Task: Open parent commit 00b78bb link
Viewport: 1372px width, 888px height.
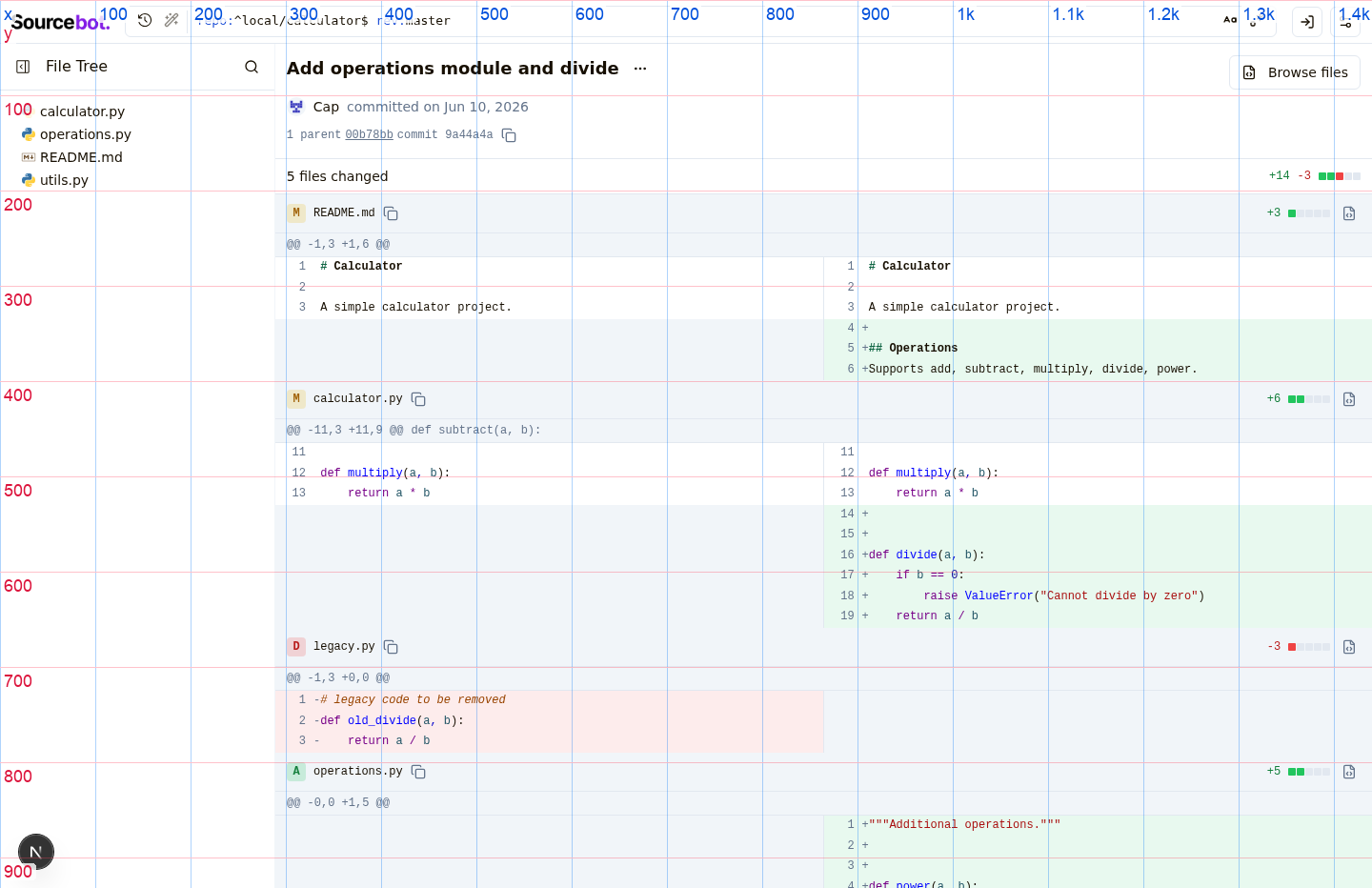Action: click(x=369, y=135)
